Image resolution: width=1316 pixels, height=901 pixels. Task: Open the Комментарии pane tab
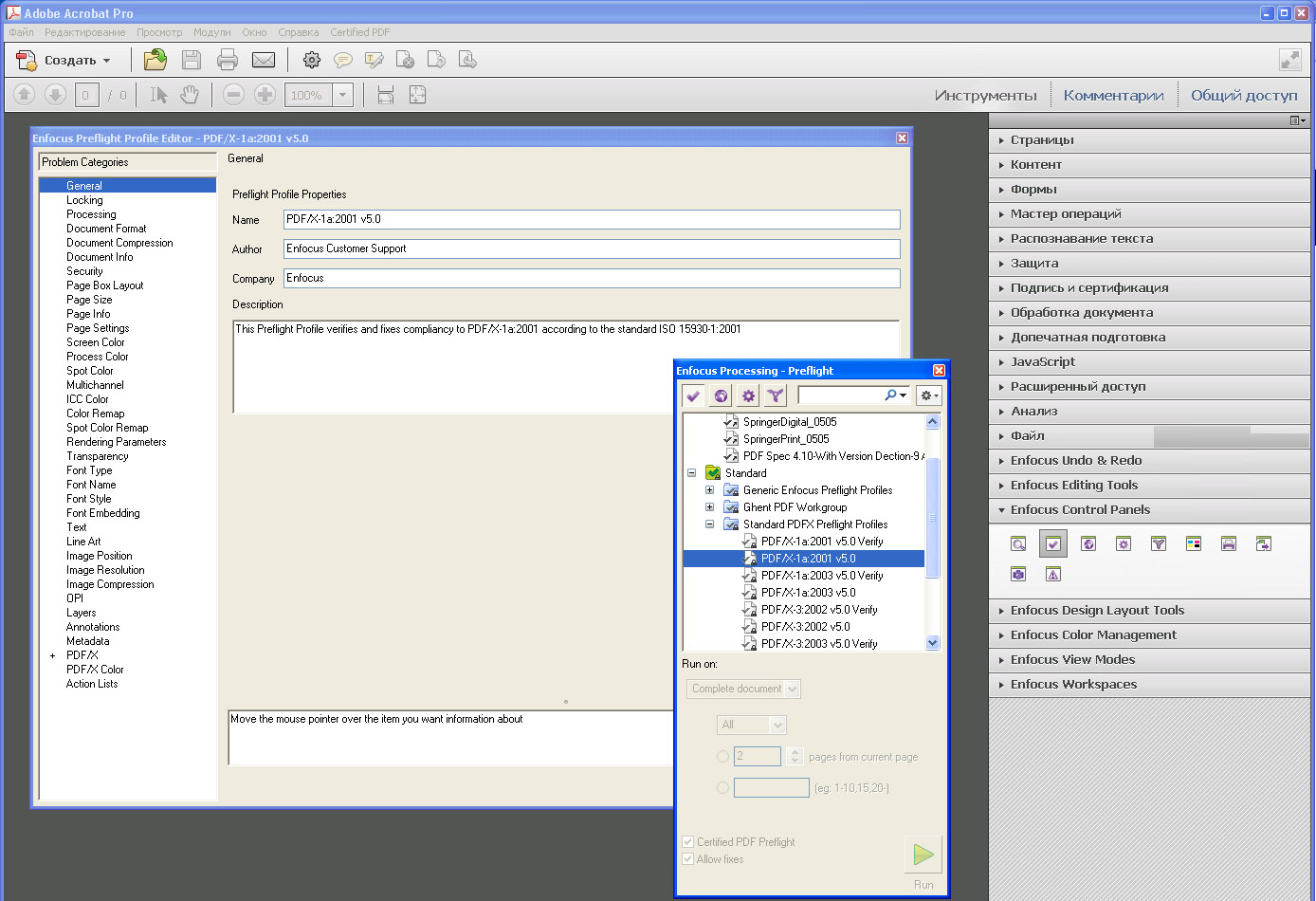coord(1113,96)
